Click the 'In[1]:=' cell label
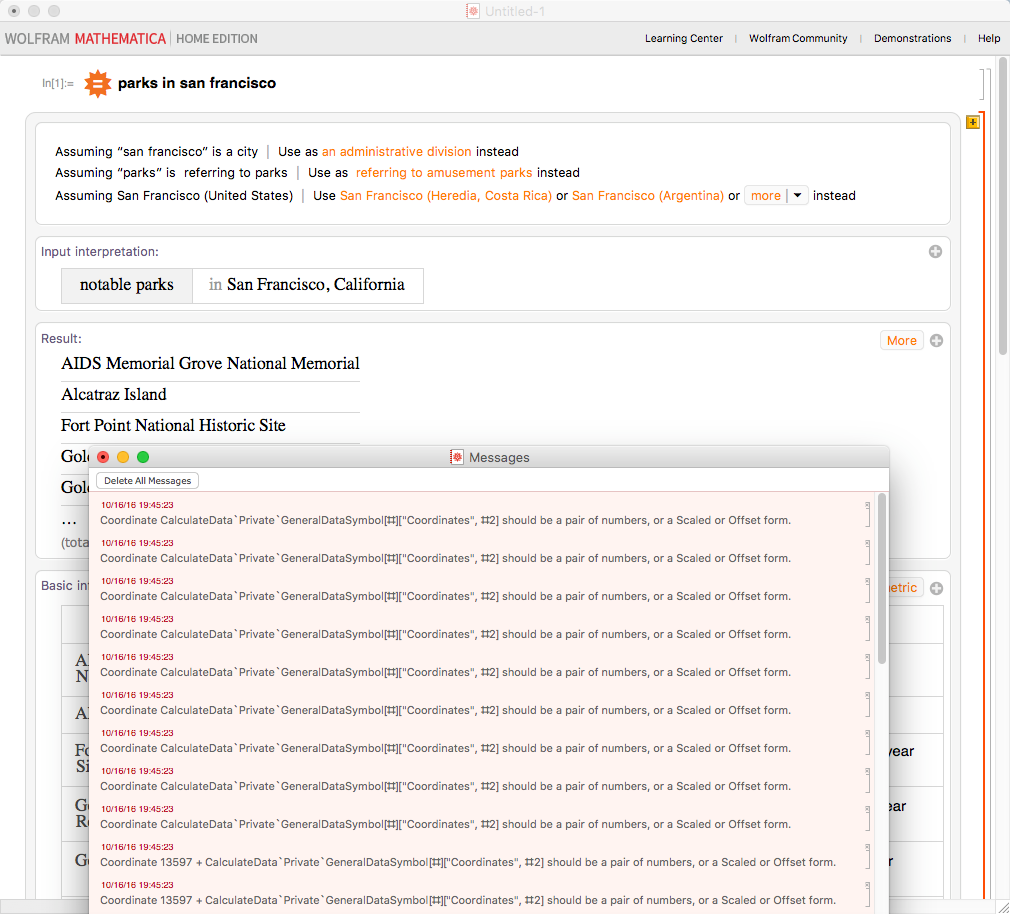Image resolution: width=1010 pixels, height=914 pixels. coord(58,84)
